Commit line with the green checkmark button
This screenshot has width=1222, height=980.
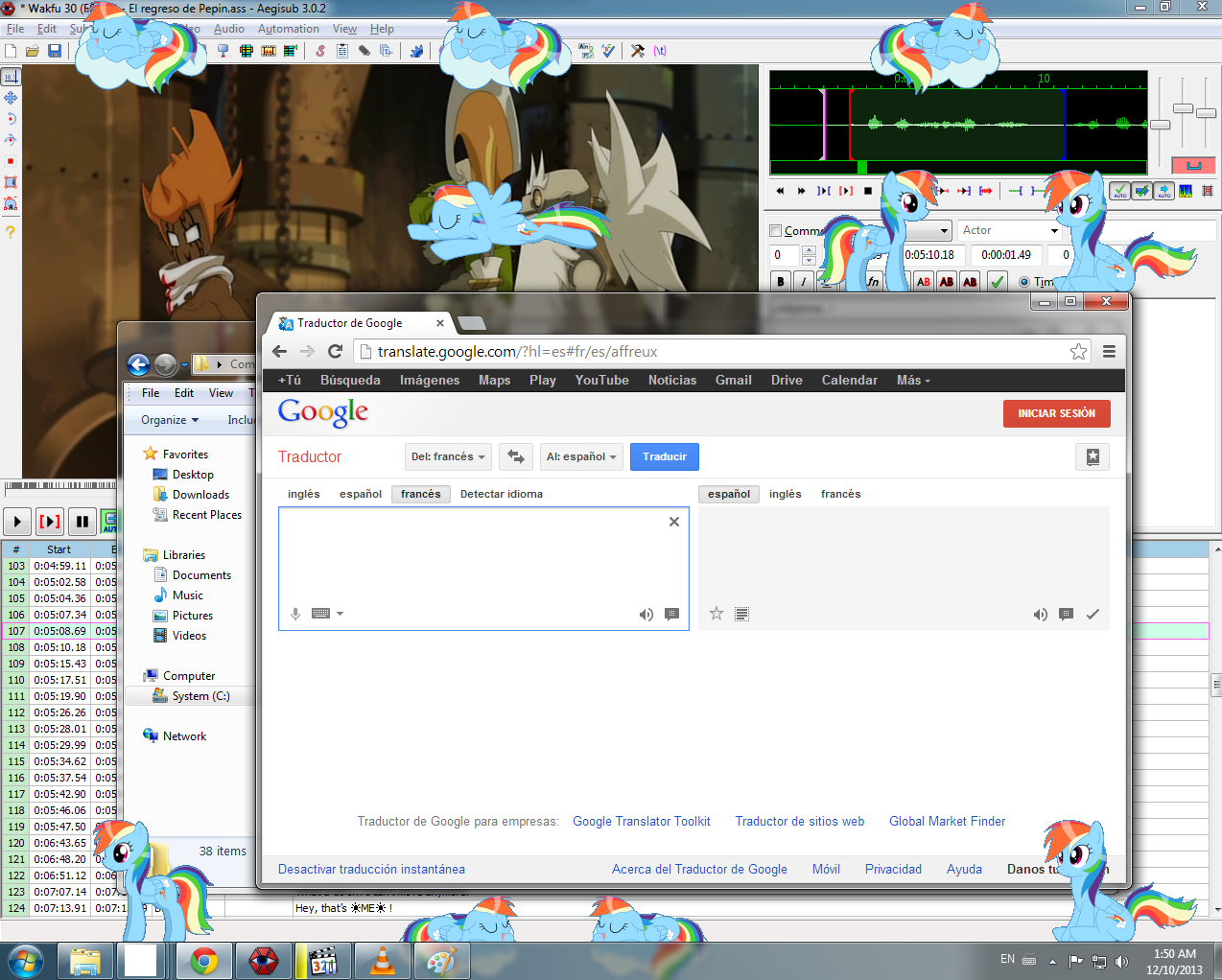(x=998, y=281)
